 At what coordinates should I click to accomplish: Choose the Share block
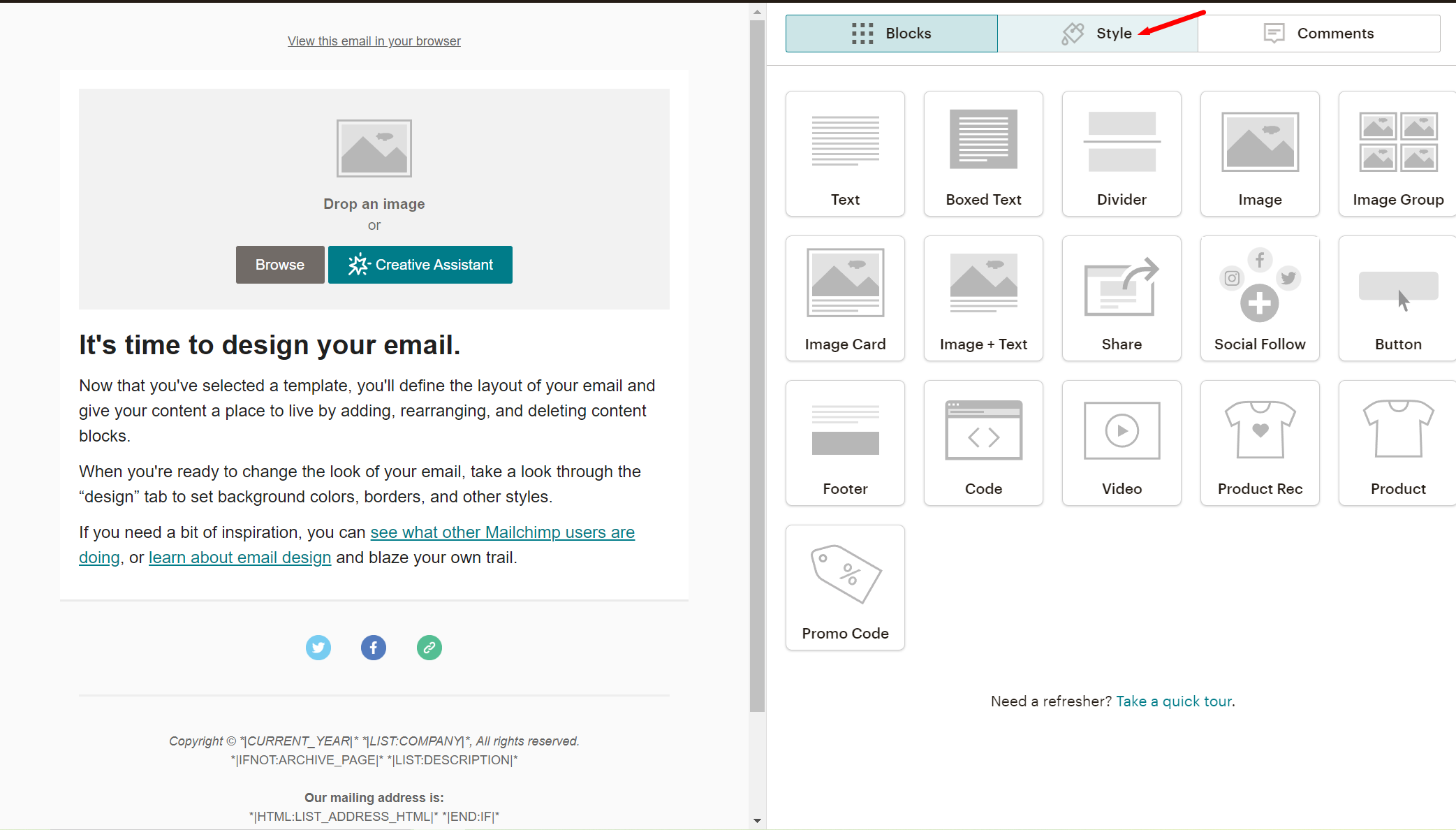pyautogui.click(x=1122, y=298)
